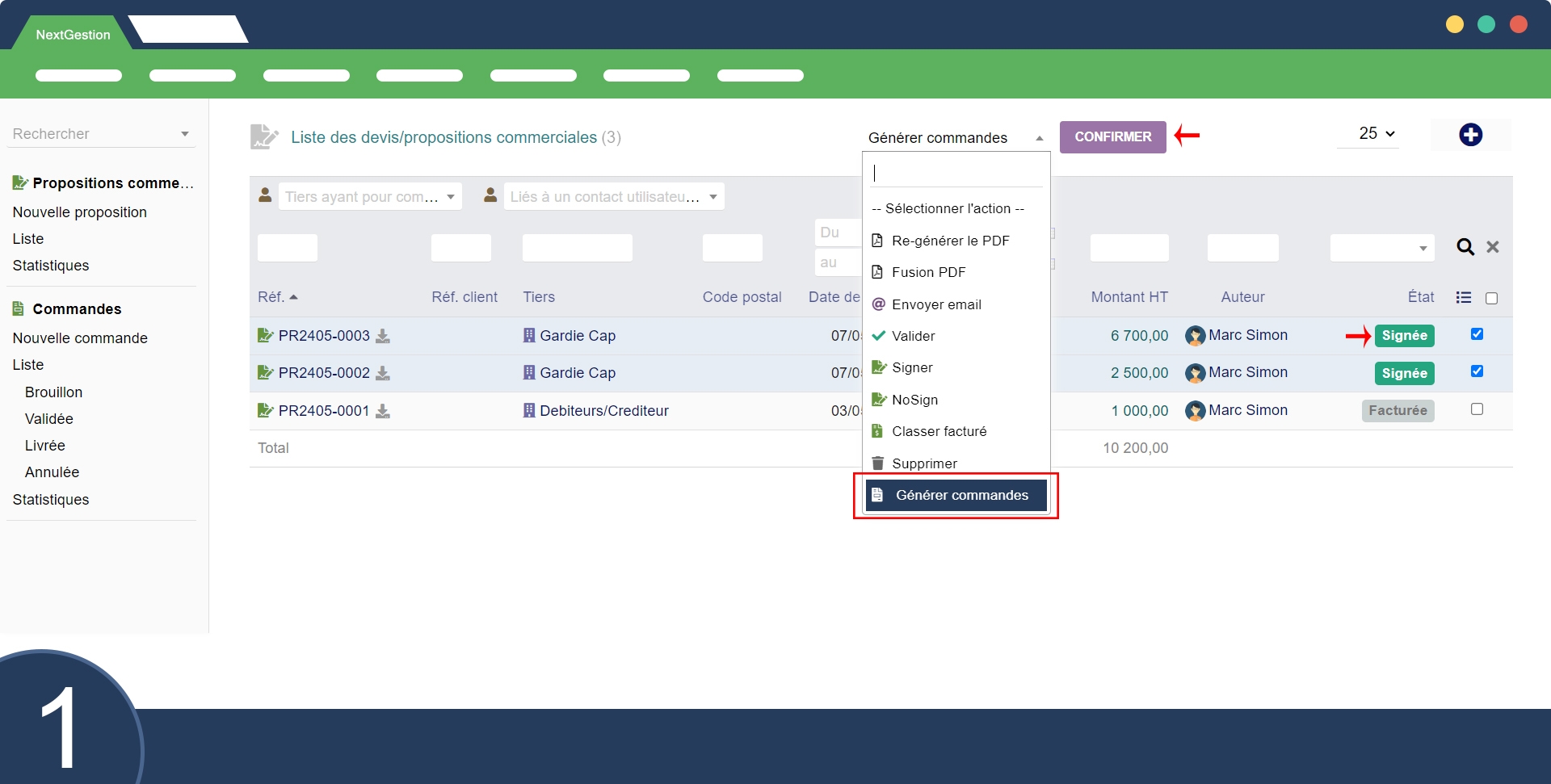
Task: Open the État filter dropdown
Action: [1381, 248]
